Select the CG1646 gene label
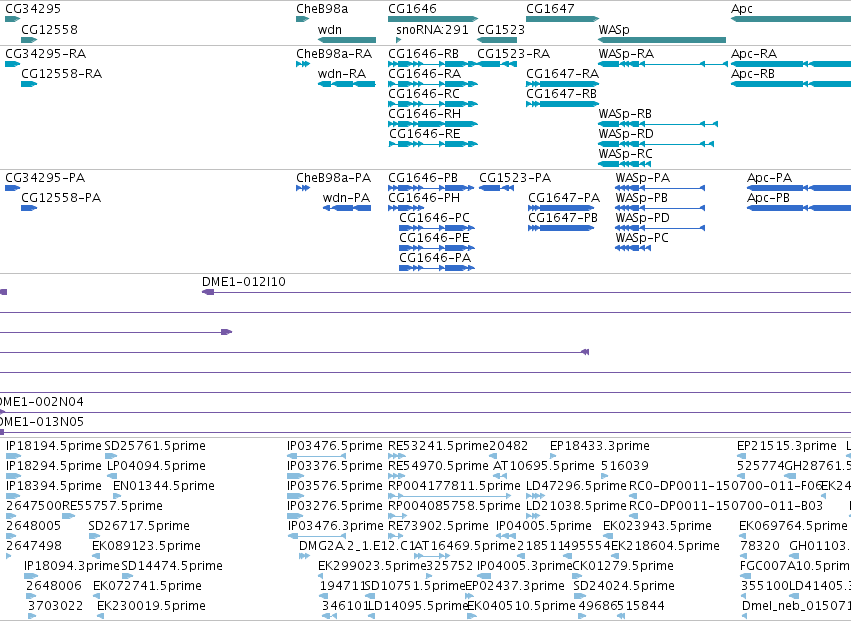The image size is (851, 621). (x=412, y=9)
